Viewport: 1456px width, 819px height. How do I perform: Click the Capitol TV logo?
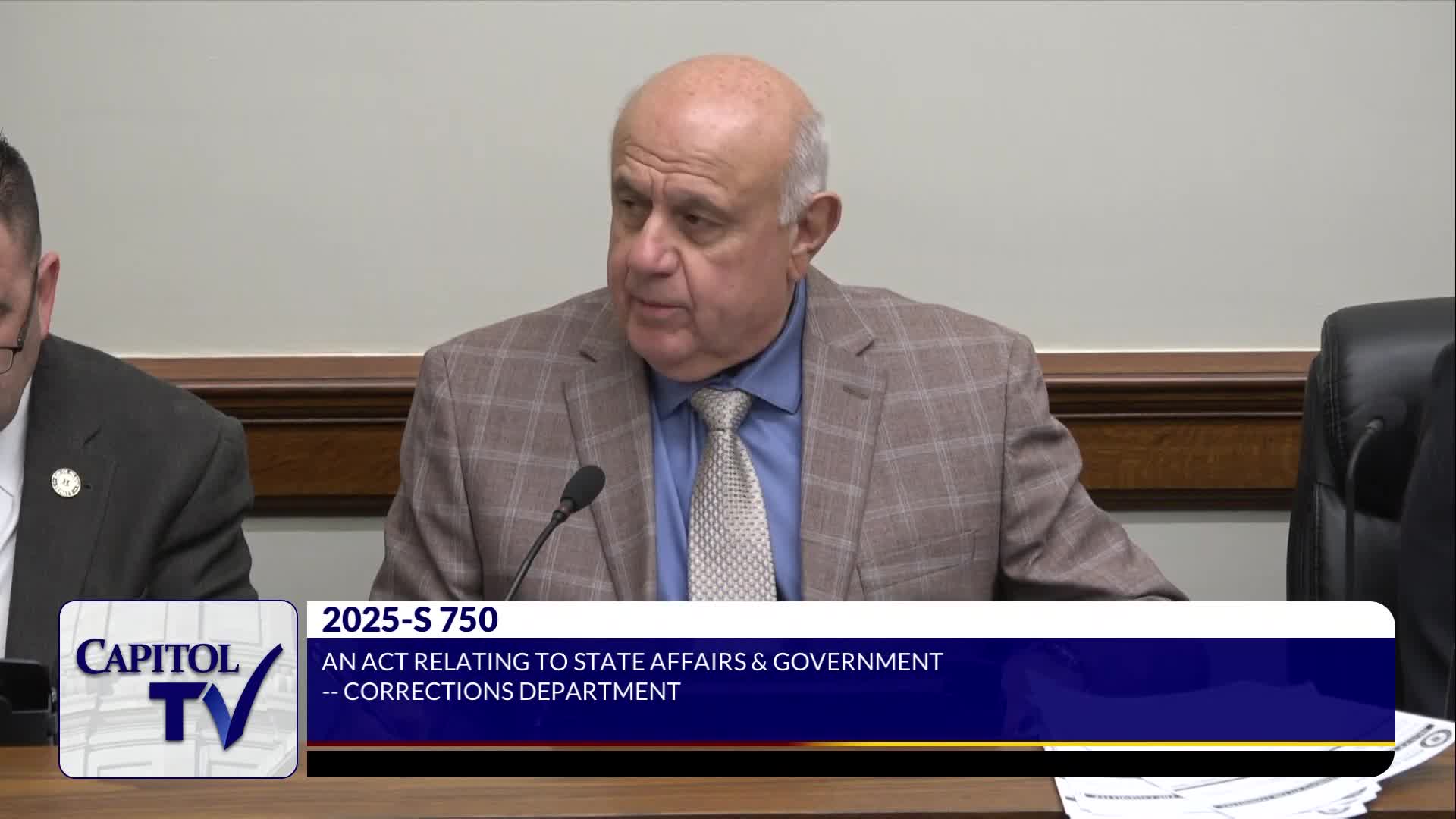pos(178,689)
